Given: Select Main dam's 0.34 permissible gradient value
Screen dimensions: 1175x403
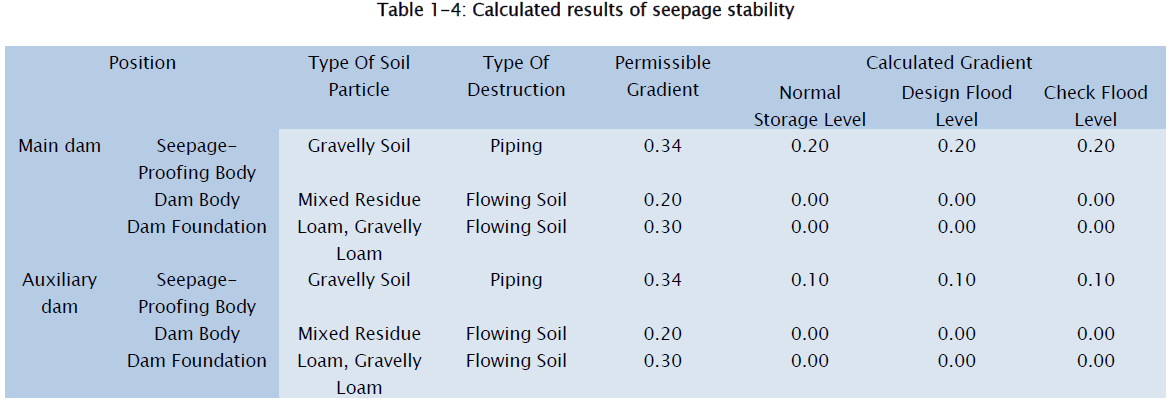Looking at the screenshot, I should coord(662,146).
